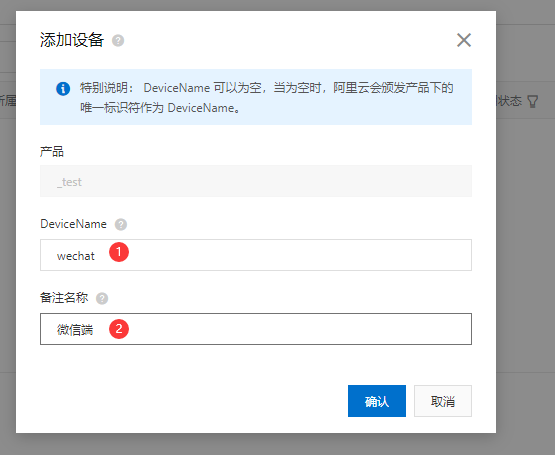Click the 产品 field label

click(52, 152)
